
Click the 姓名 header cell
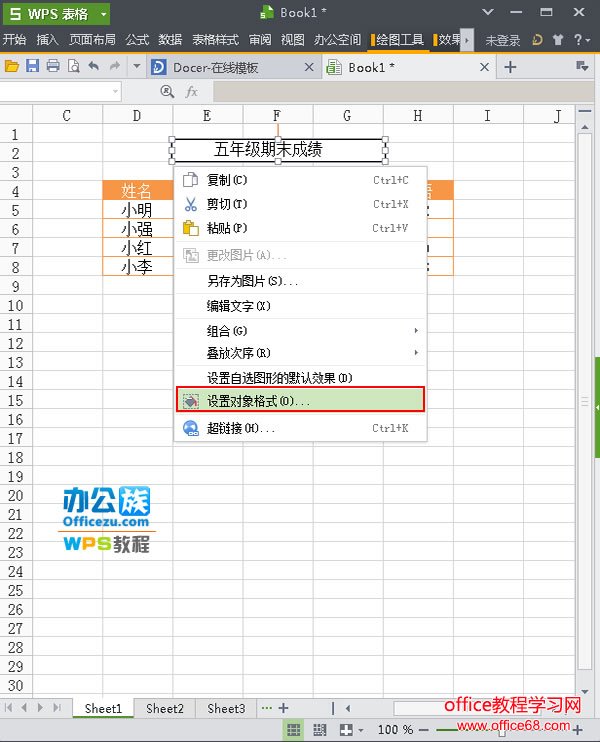(137, 190)
